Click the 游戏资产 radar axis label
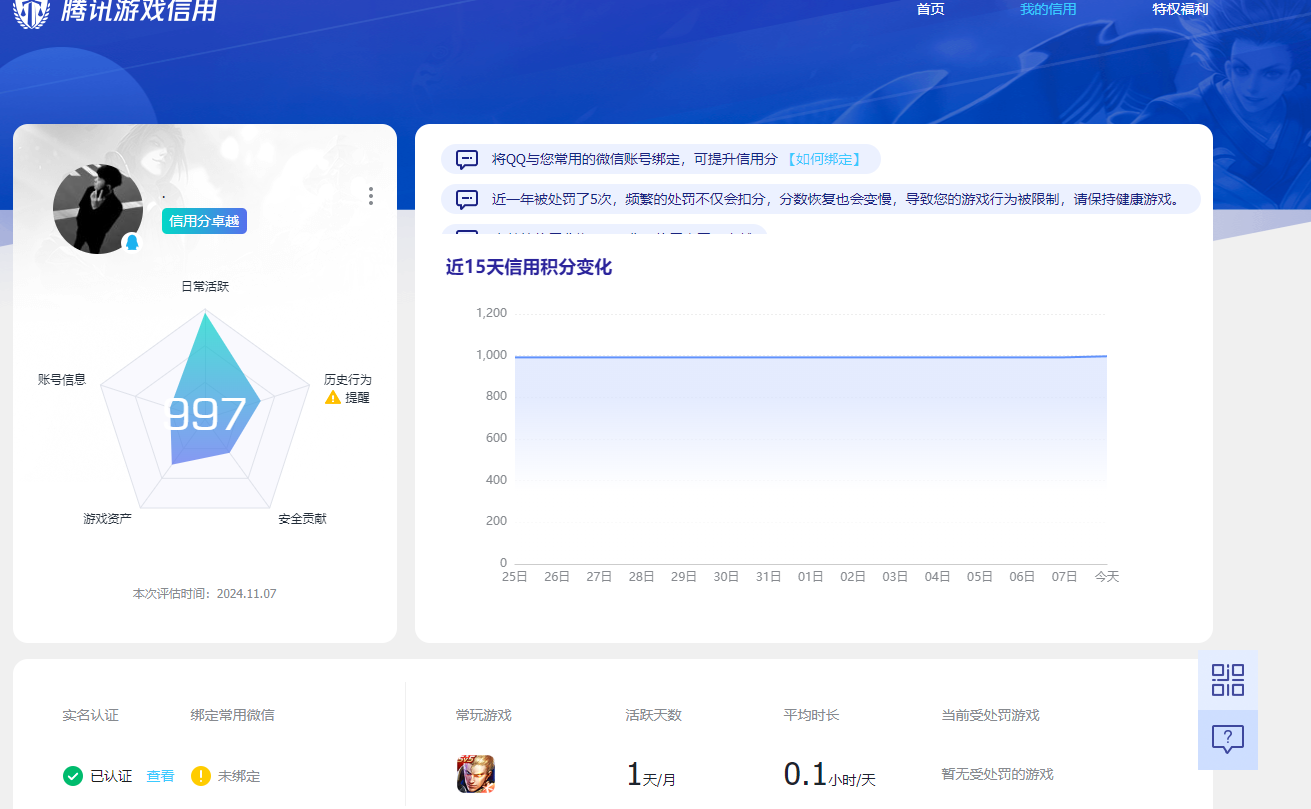 (x=108, y=519)
